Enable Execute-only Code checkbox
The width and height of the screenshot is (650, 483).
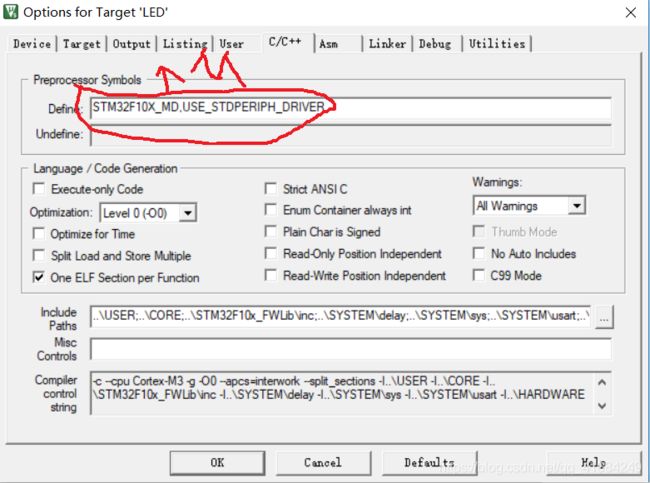40,189
